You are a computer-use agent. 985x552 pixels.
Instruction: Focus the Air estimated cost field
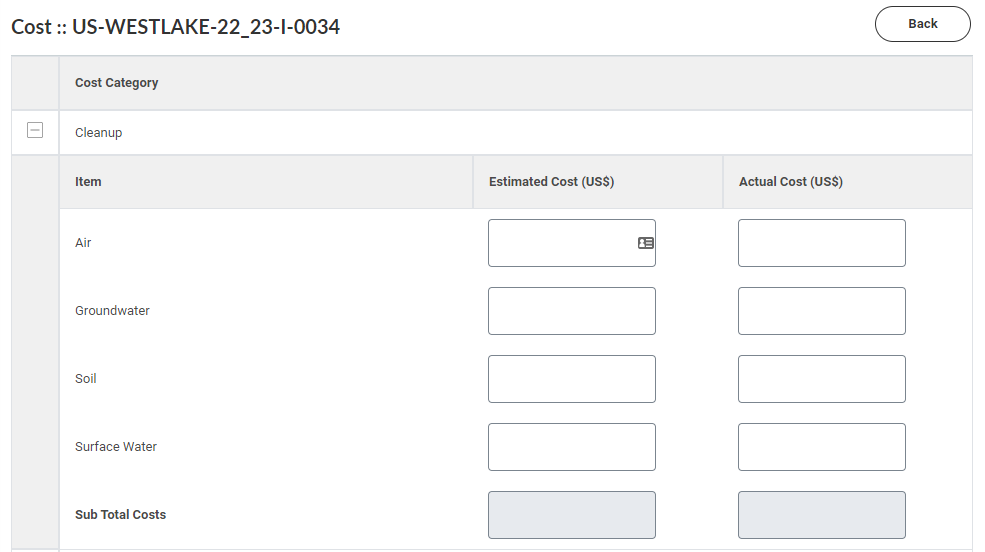(x=572, y=243)
